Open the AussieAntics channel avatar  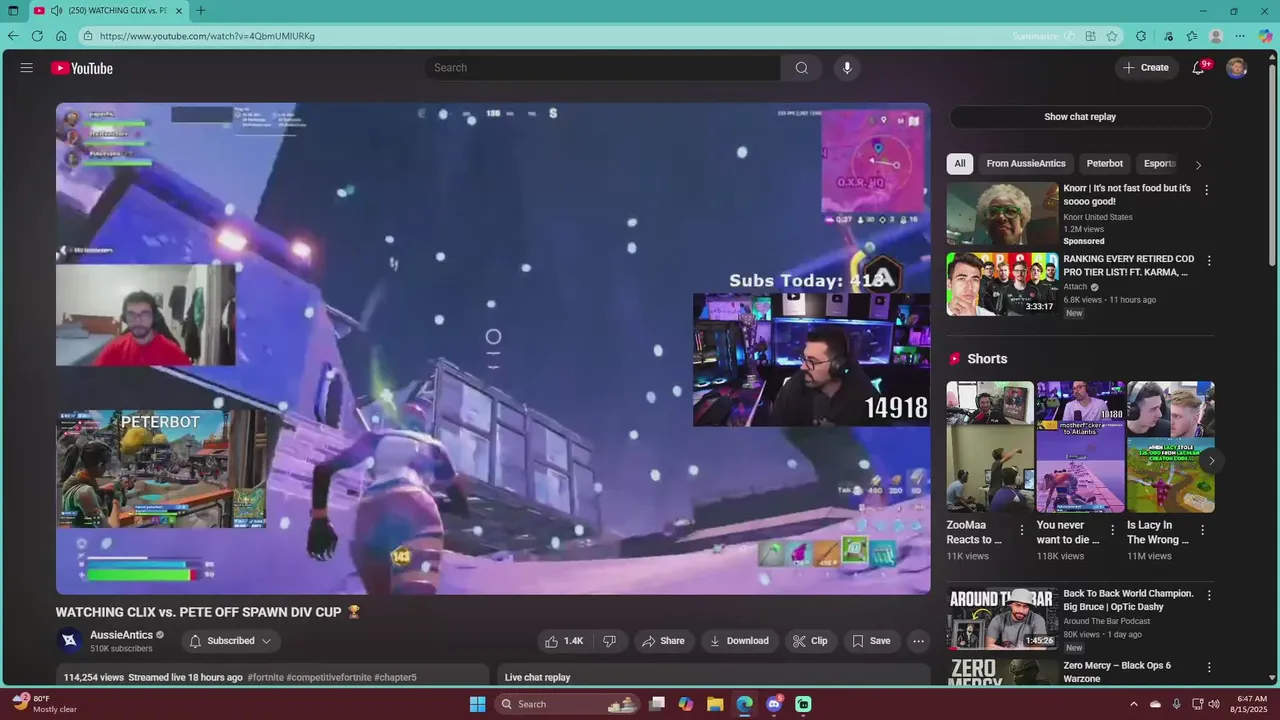(x=69, y=641)
